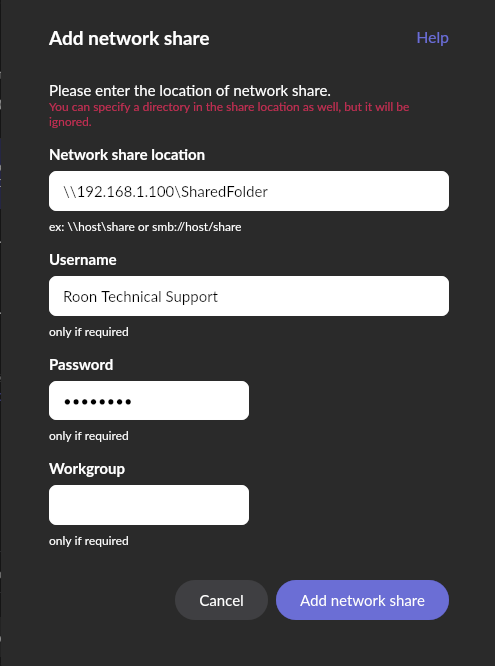
Task: Click only if required hint below Username
Action: pyautogui.click(x=88, y=332)
